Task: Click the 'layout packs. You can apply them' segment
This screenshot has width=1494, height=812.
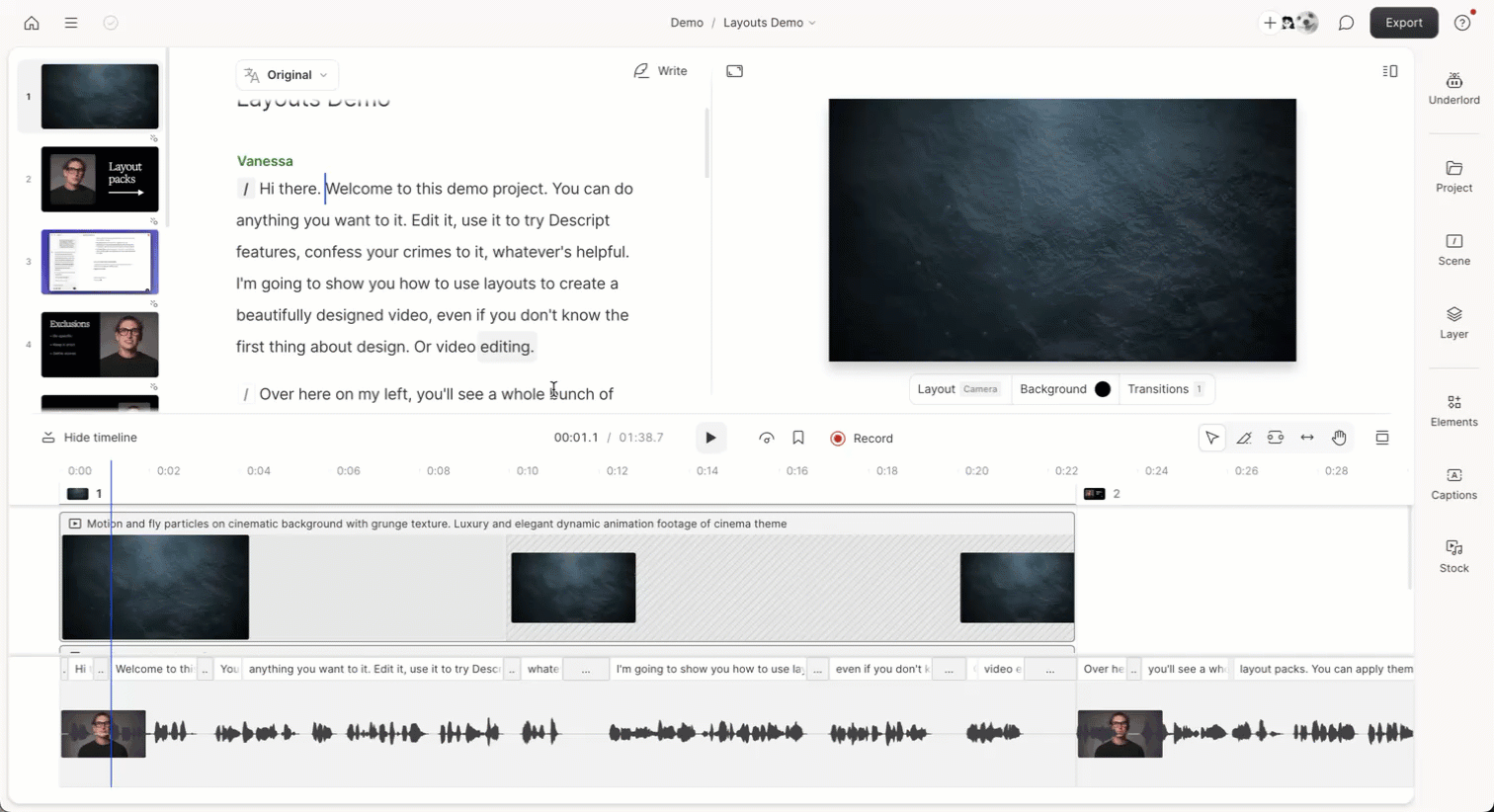Action: [1324, 669]
